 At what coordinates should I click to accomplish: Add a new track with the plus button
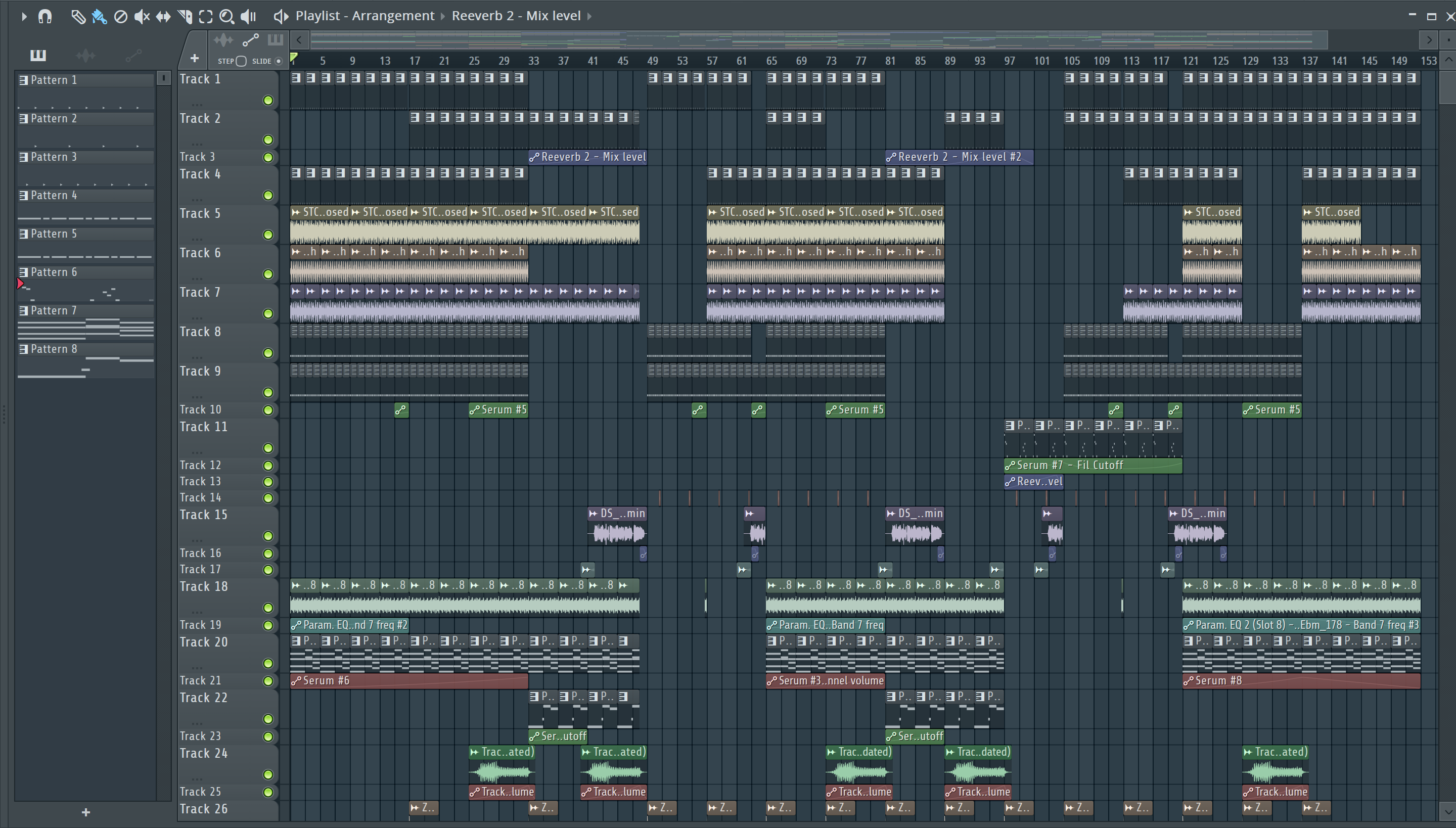click(194, 58)
